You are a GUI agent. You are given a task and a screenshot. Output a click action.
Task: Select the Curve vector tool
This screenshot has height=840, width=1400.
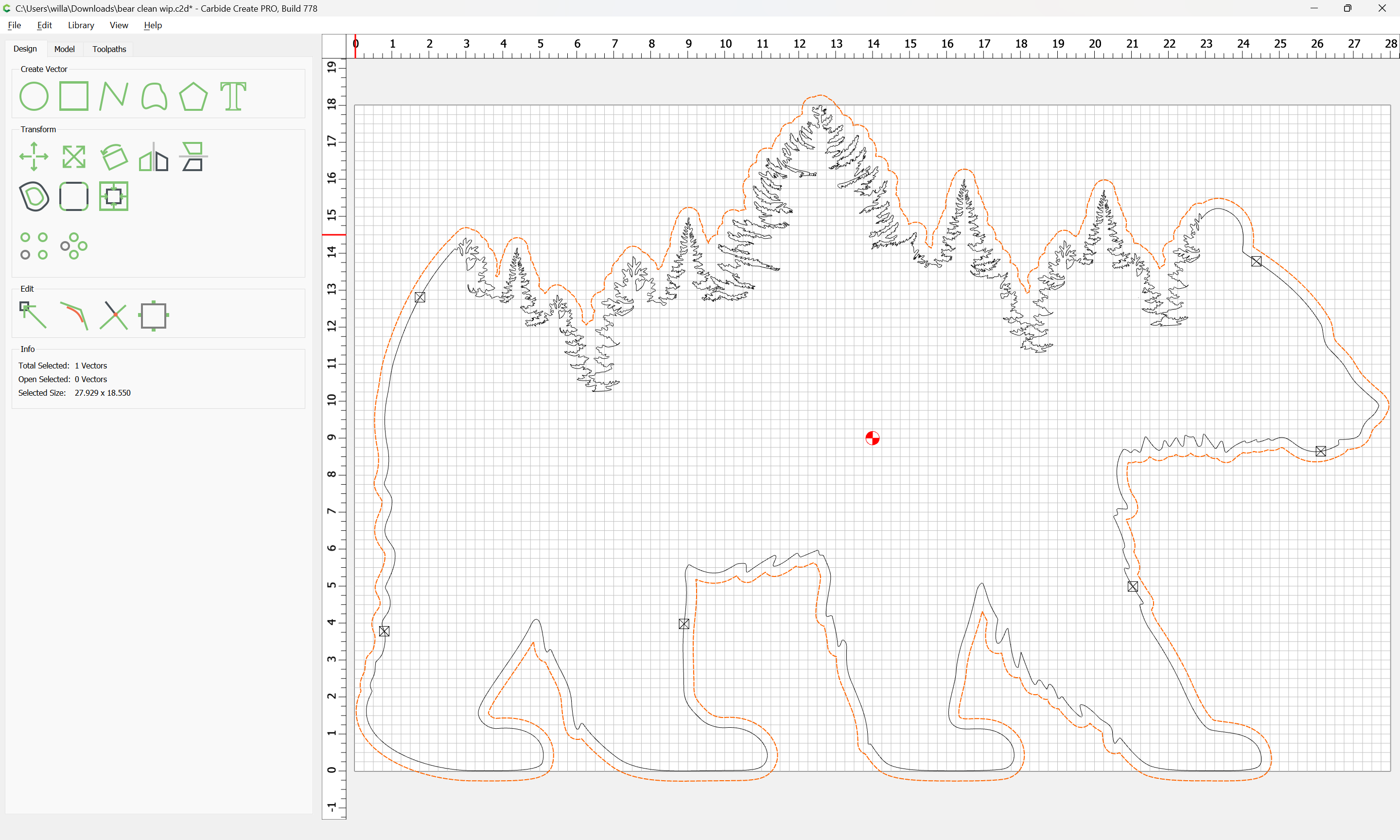[154, 96]
